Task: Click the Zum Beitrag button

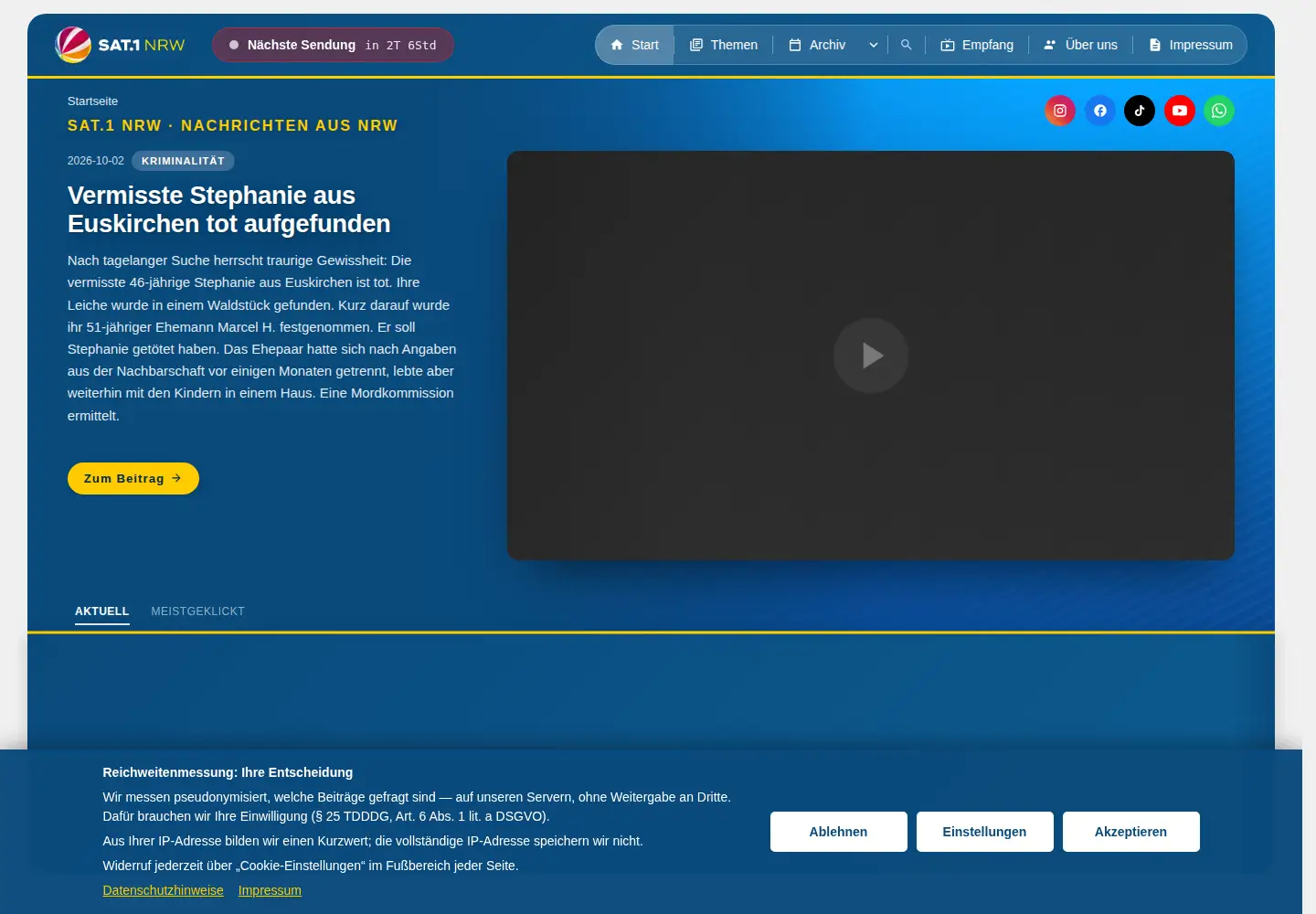Action: pos(133,478)
